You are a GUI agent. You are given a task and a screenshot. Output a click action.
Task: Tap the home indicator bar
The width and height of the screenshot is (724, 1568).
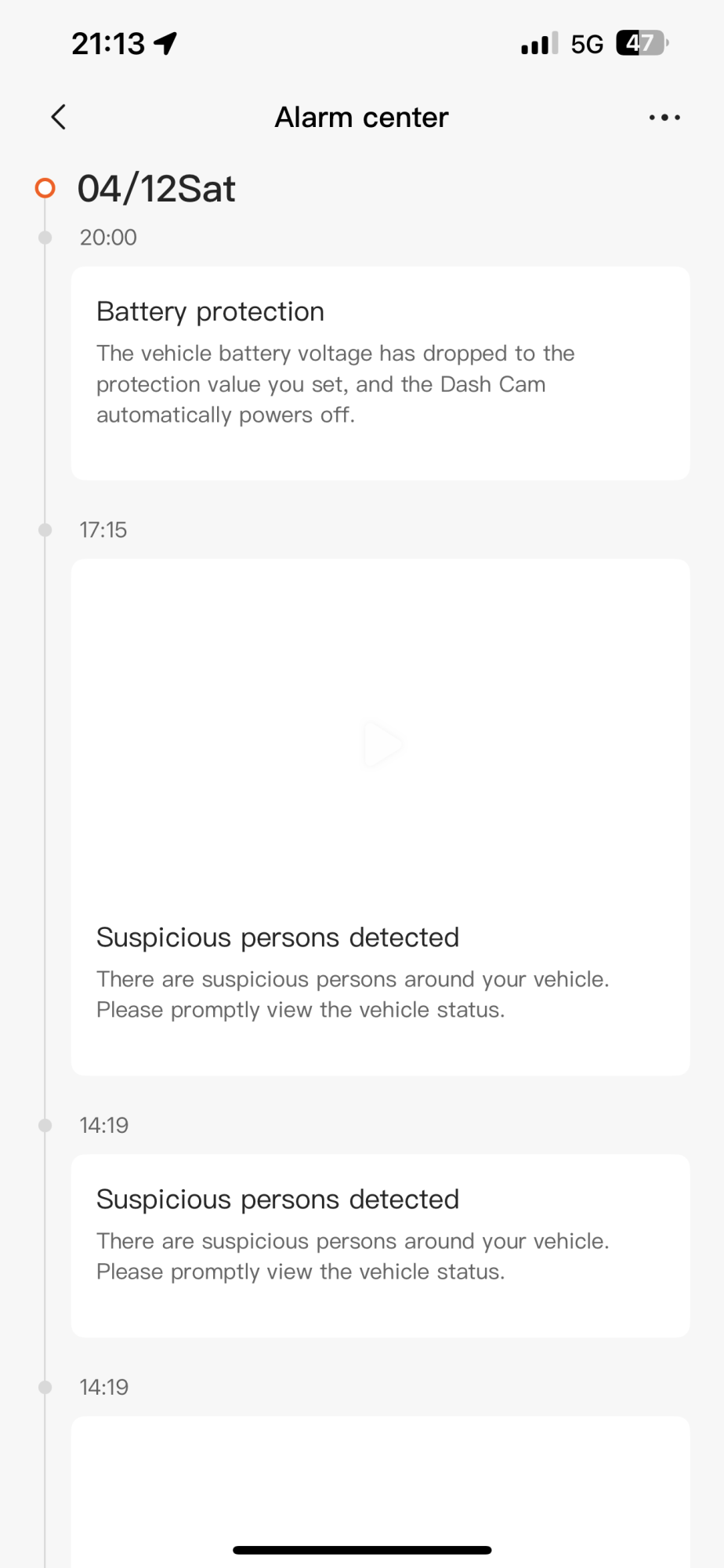362,1550
